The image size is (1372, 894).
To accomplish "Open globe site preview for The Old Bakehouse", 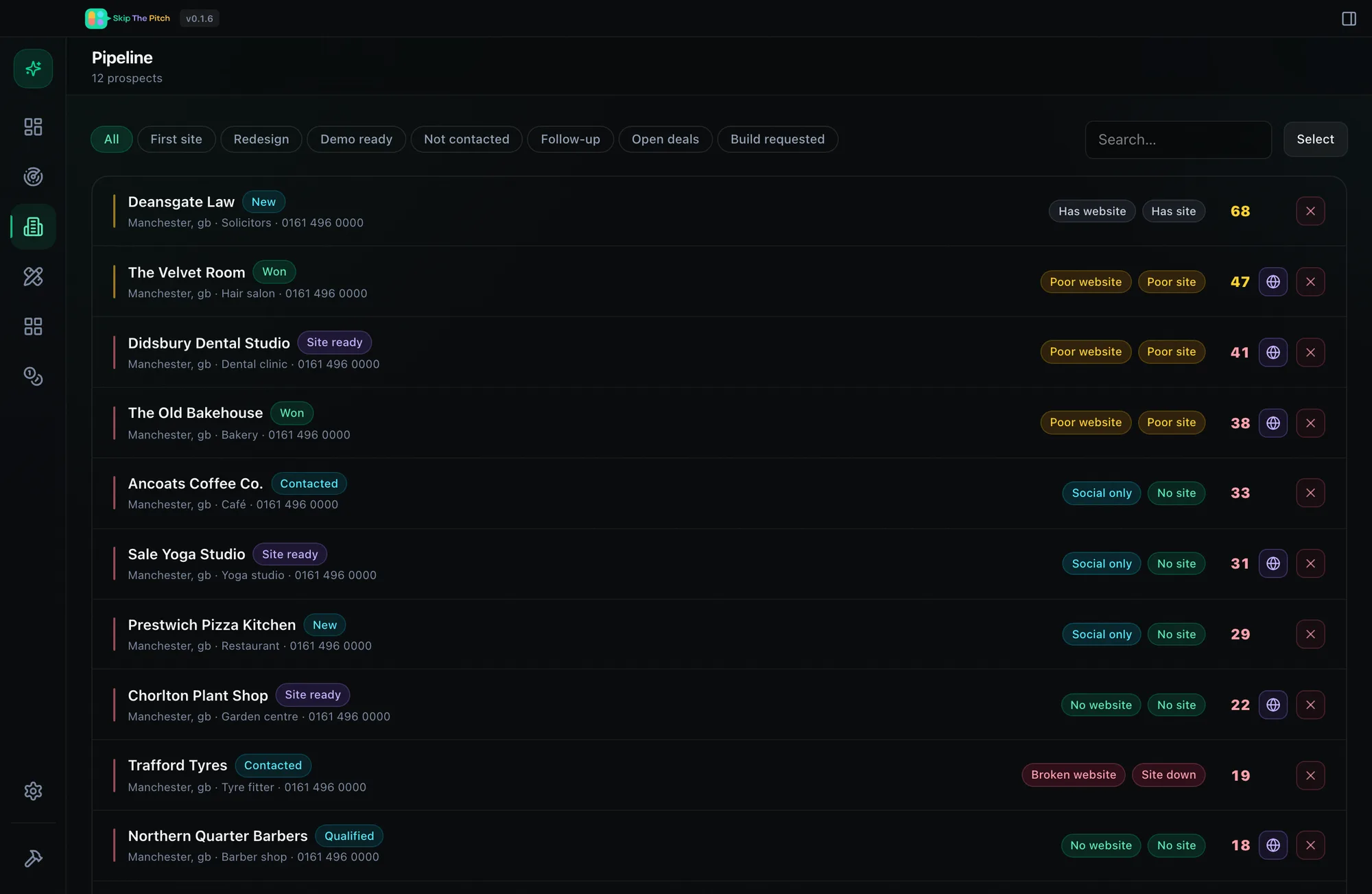I will coord(1273,423).
